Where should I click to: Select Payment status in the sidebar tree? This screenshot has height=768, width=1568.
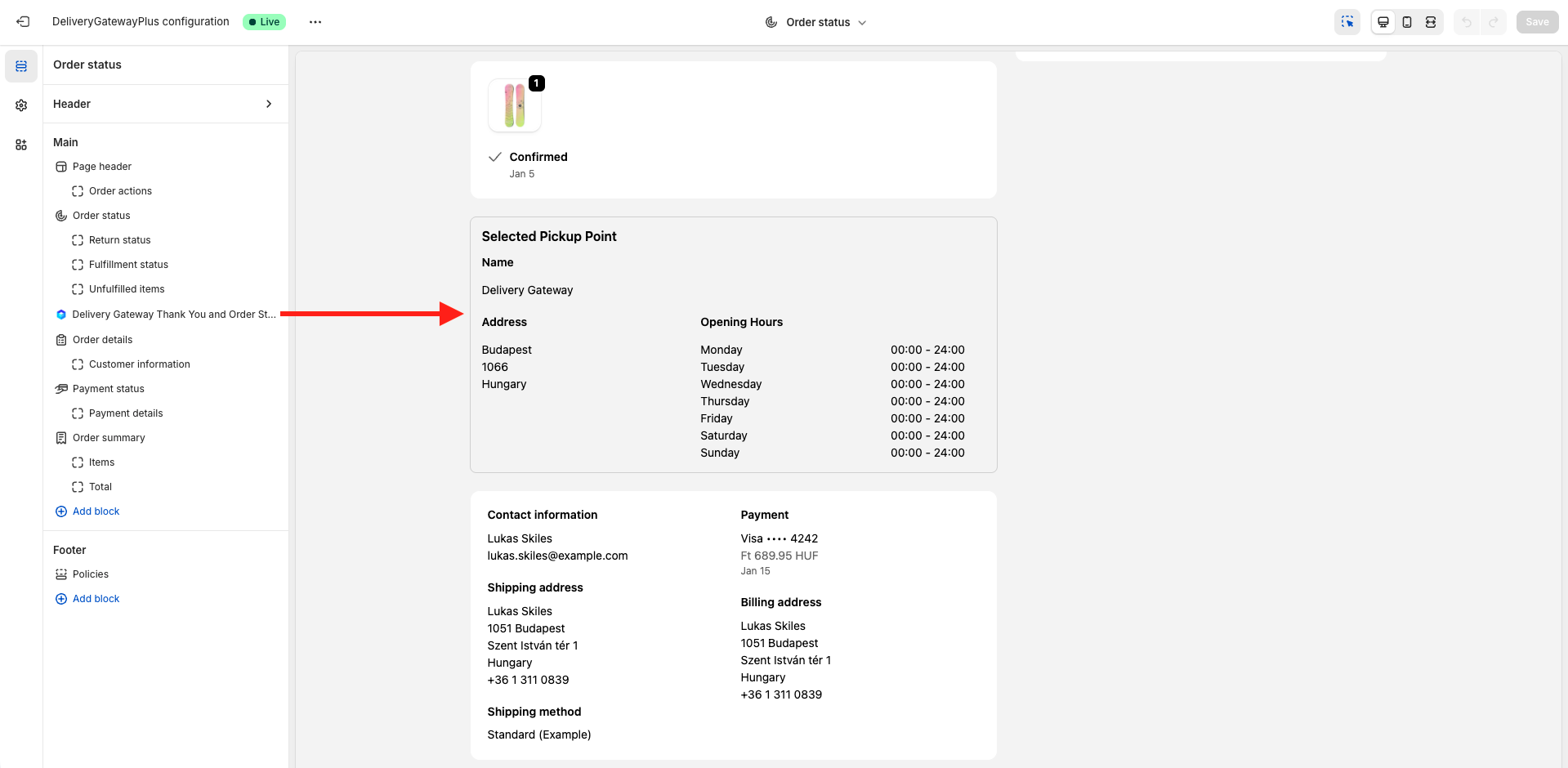click(108, 389)
